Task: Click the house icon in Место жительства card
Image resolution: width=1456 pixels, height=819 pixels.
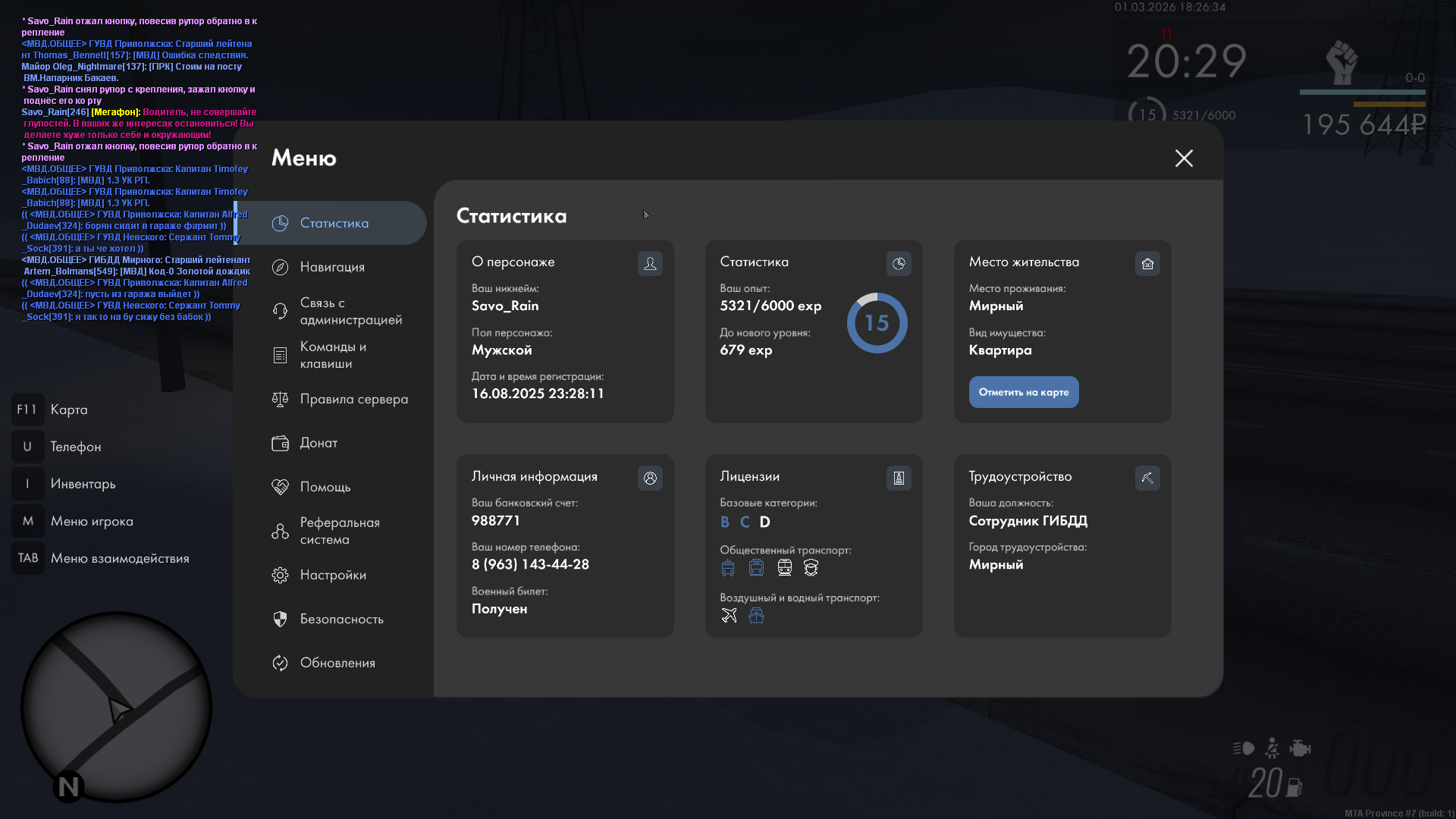Action: point(1147,263)
